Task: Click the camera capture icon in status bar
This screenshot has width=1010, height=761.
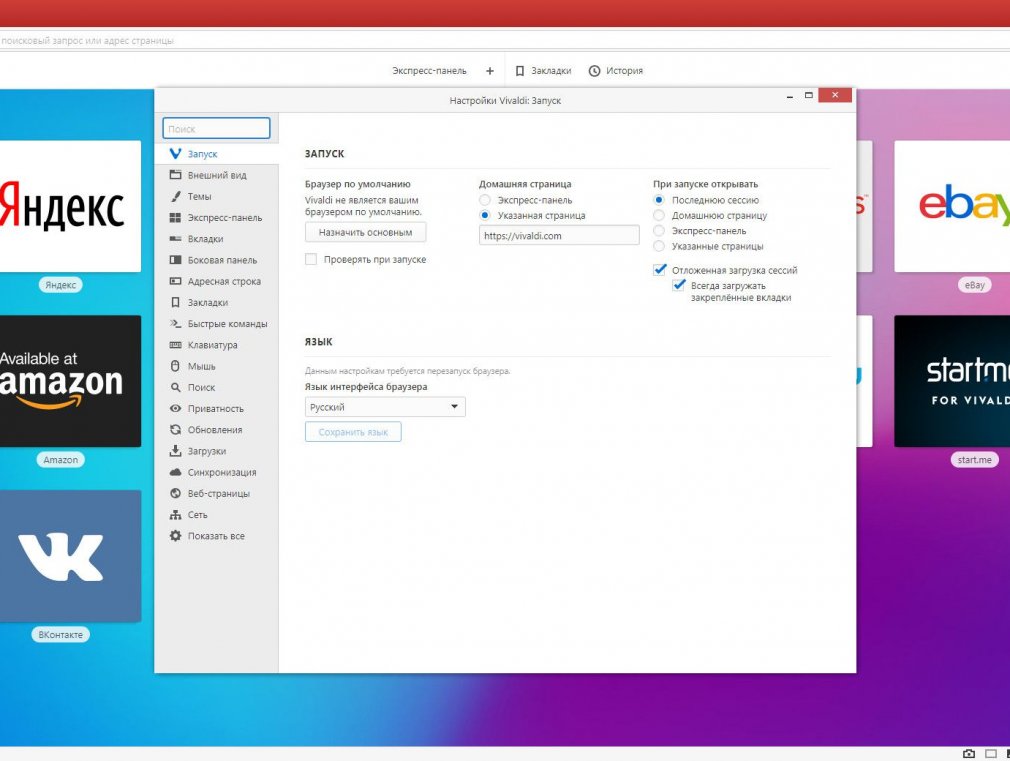Action: (x=969, y=753)
